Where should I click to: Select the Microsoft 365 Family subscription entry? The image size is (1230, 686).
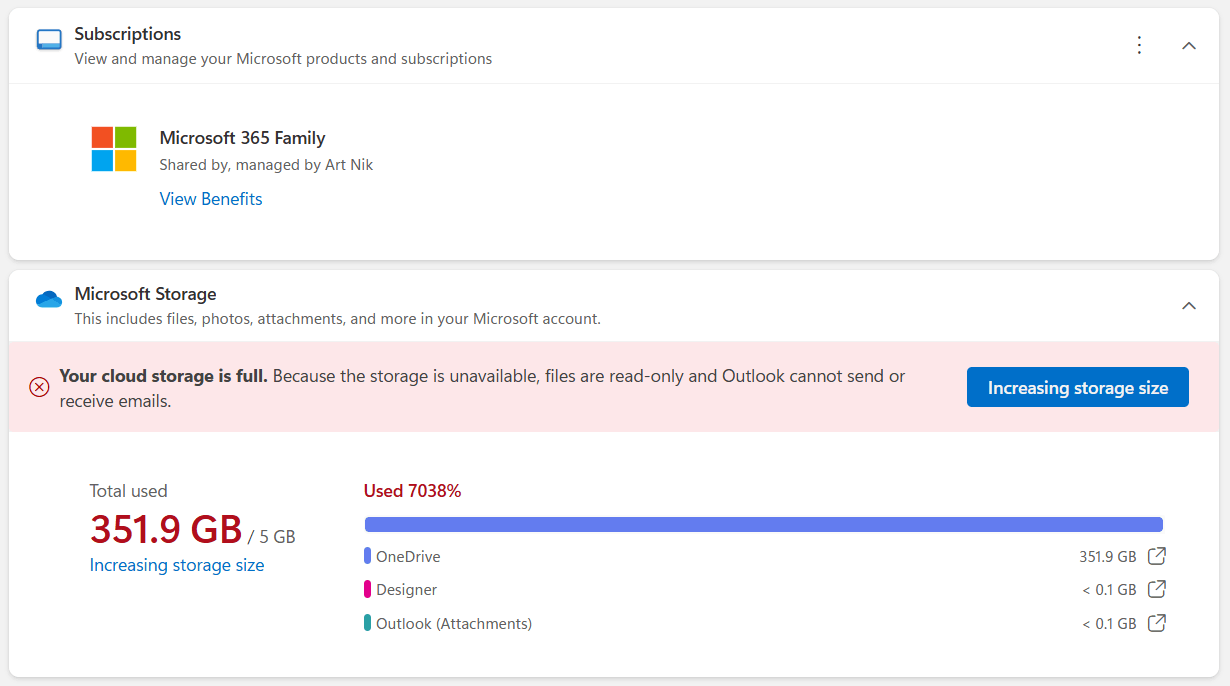coord(242,138)
